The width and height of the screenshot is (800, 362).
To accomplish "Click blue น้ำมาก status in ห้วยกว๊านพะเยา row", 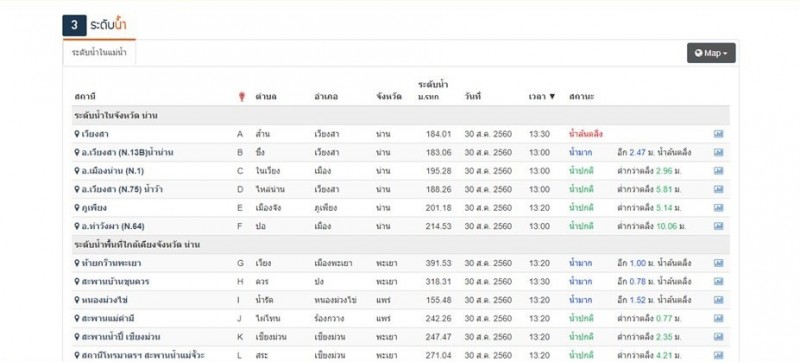I will [581, 263].
